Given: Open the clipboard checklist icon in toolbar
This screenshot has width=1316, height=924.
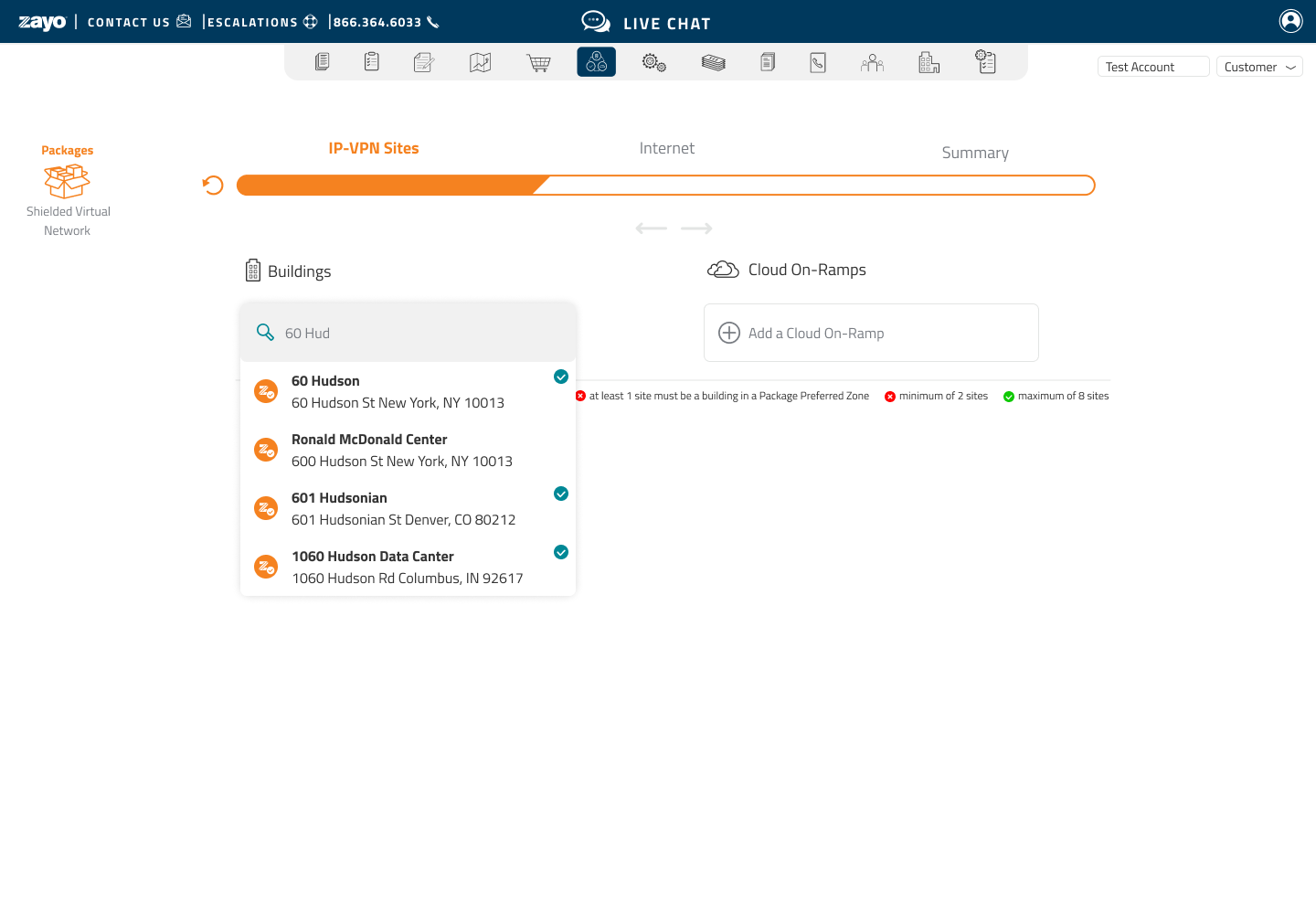Looking at the screenshot, I should coord(372,62).
